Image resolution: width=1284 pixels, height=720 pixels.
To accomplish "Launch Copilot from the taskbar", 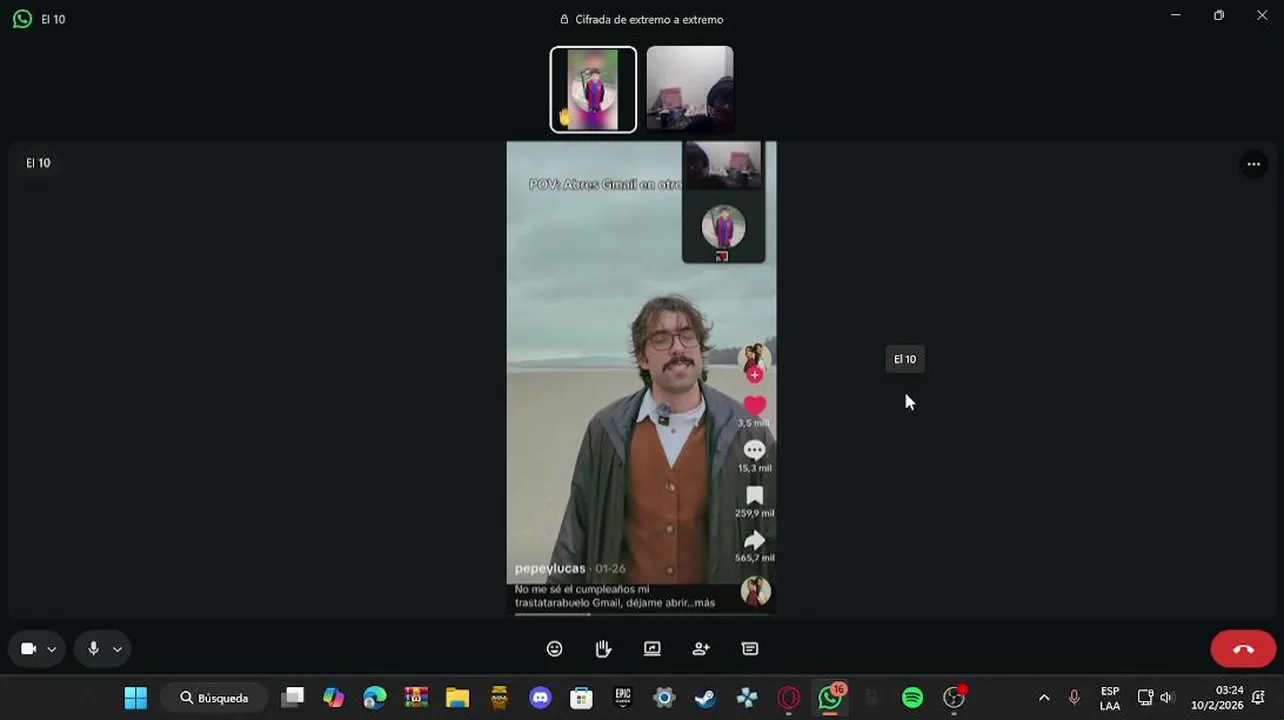I will pyautogui.click(x=333, y=698).
